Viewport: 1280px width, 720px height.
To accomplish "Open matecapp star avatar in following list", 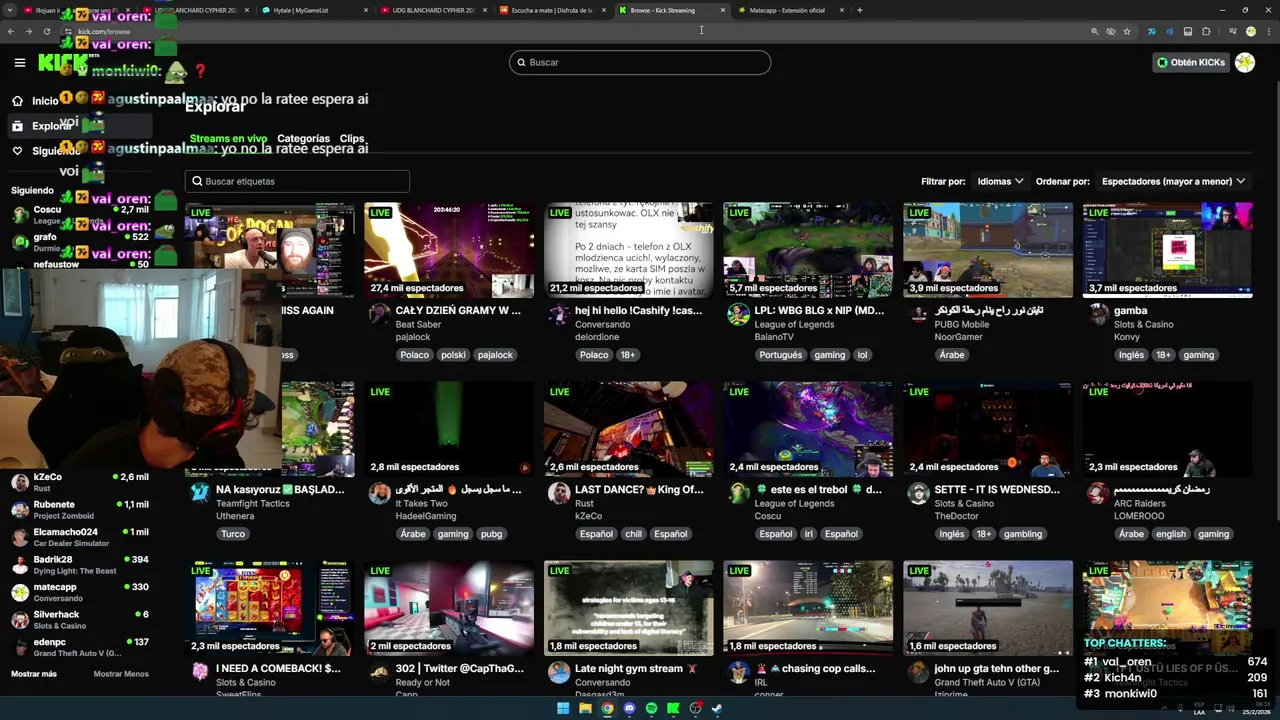I will click(20, 592).
